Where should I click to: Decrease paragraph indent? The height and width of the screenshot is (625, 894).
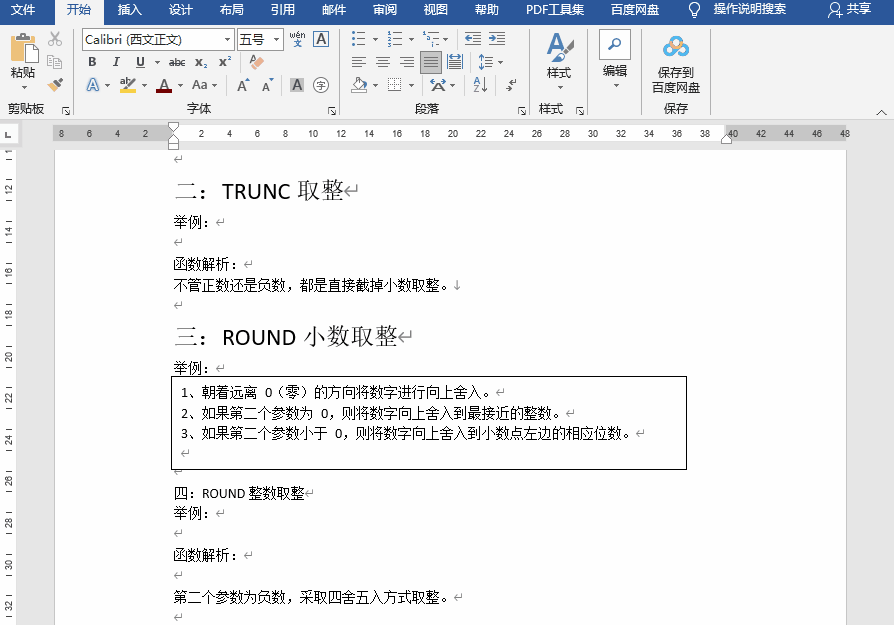(x=473, y=39)
